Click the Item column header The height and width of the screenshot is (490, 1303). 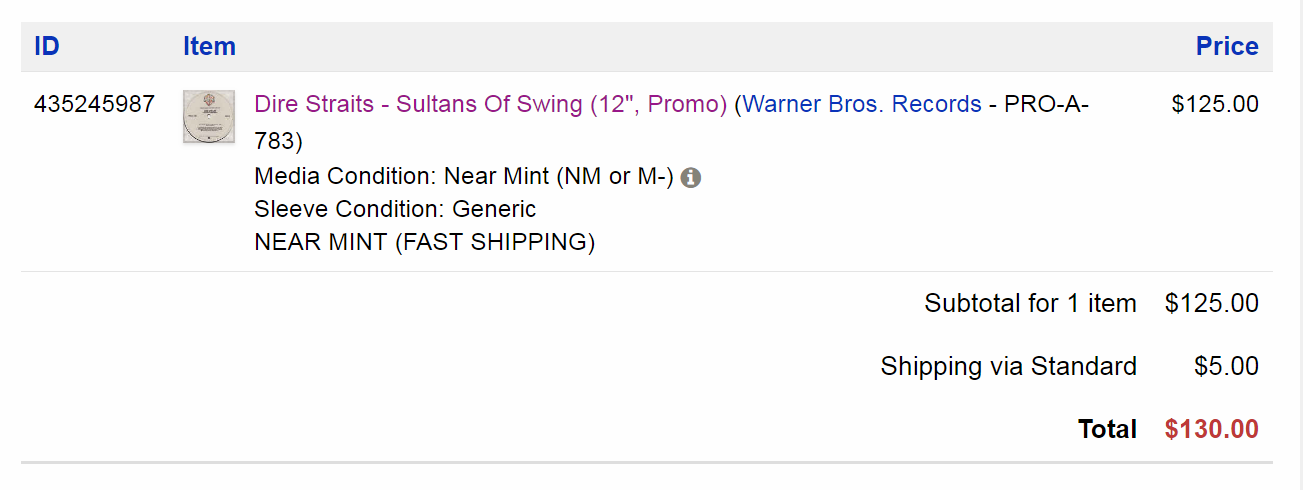click(x=209, y=46)
